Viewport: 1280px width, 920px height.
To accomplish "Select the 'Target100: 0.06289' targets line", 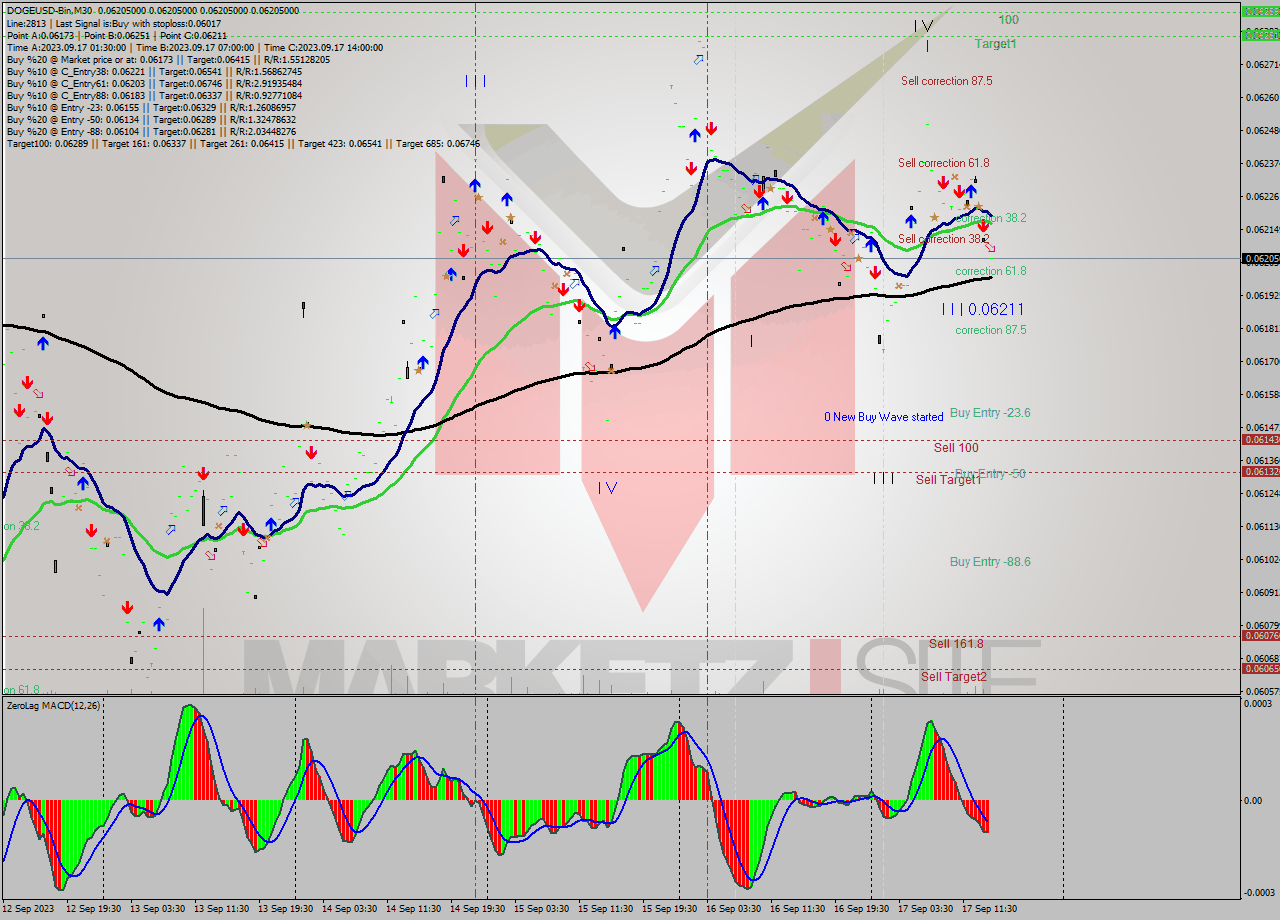I will coord(243,143).
